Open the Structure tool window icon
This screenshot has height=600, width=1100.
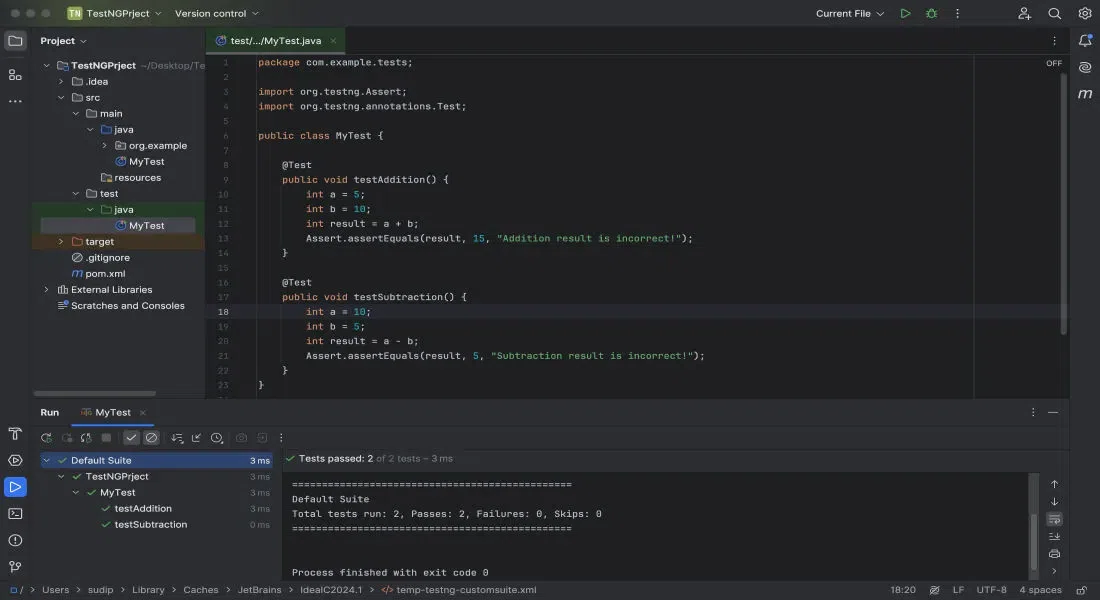[x=15, y=74]
